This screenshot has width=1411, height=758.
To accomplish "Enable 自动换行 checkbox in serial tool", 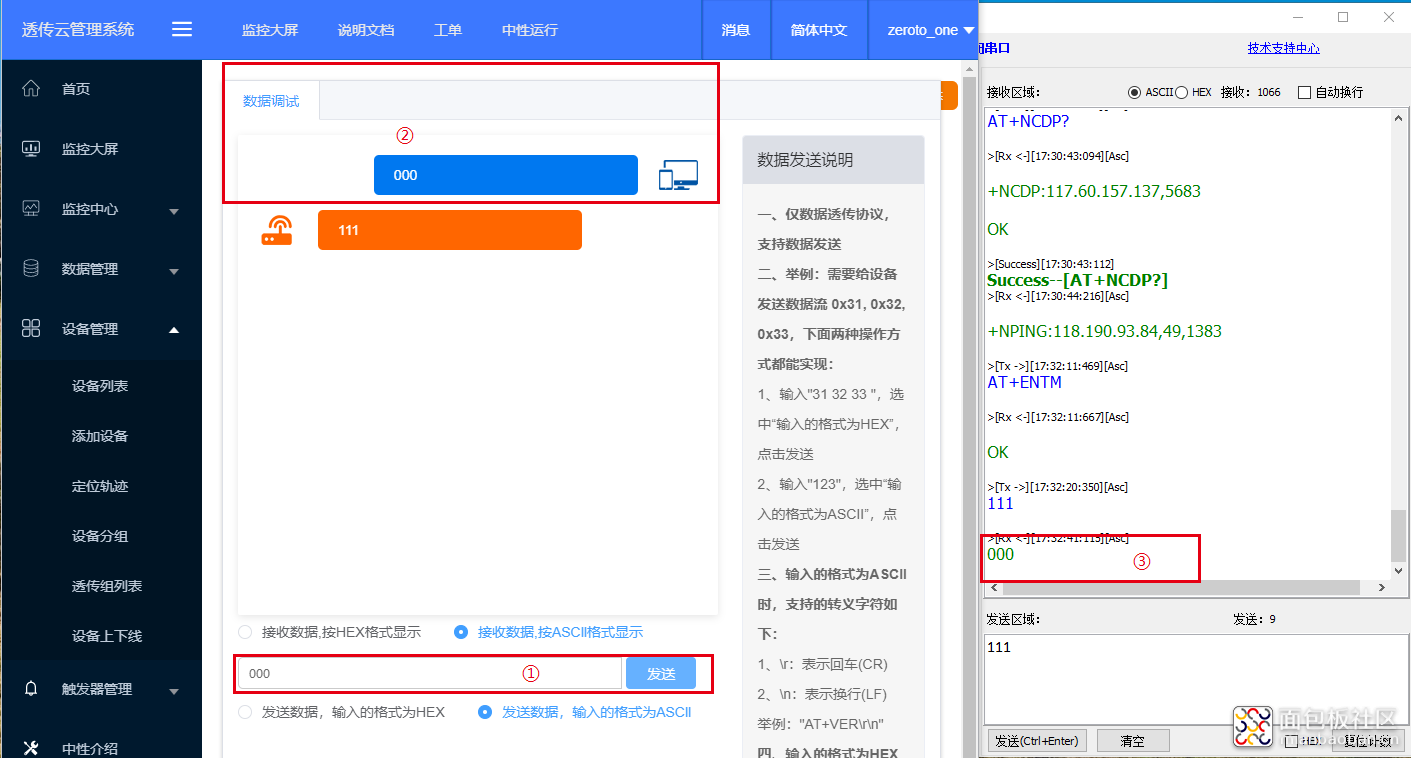I will (1304, 92).
